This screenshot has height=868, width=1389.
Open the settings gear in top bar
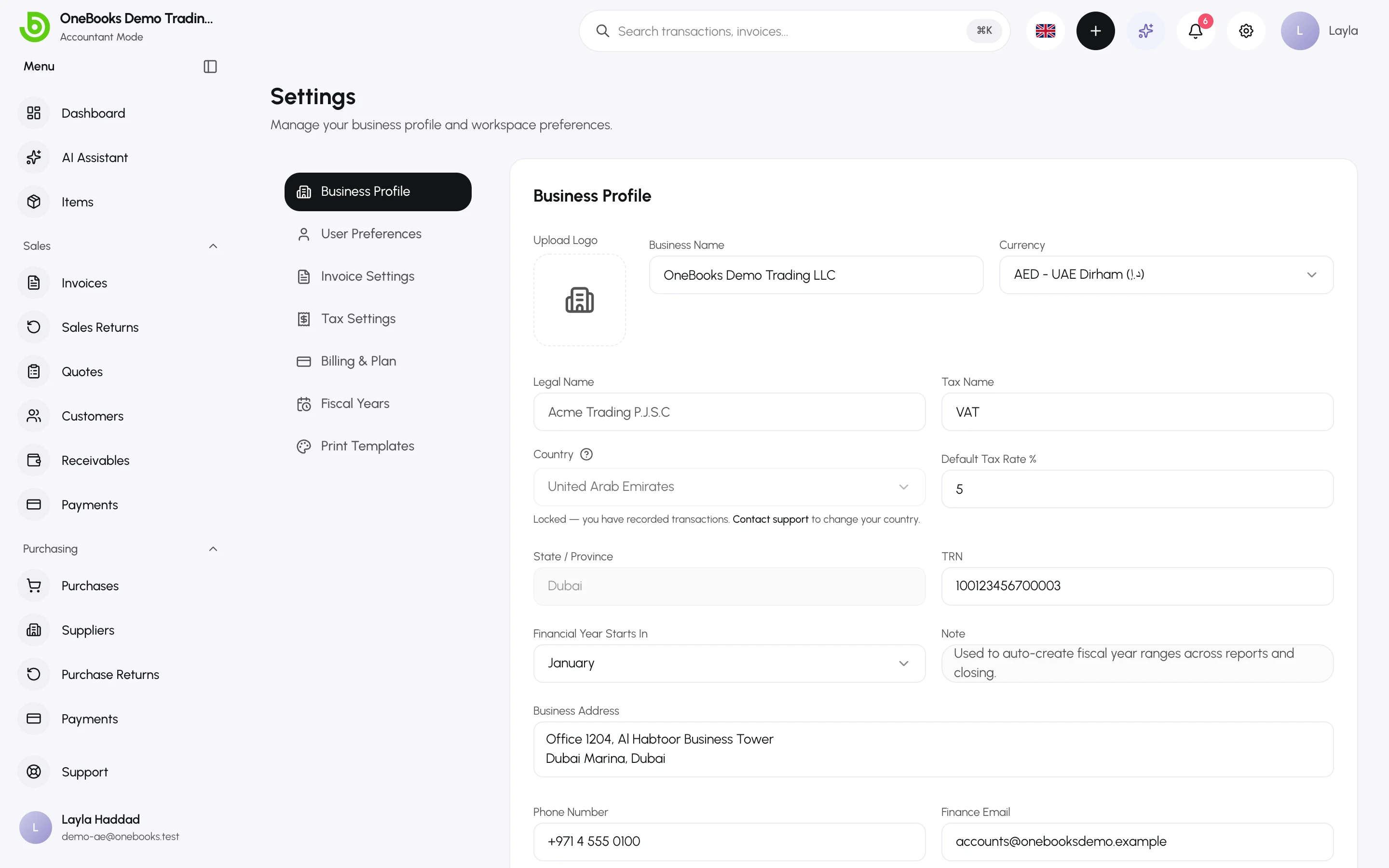click(x=1246, y=31)
